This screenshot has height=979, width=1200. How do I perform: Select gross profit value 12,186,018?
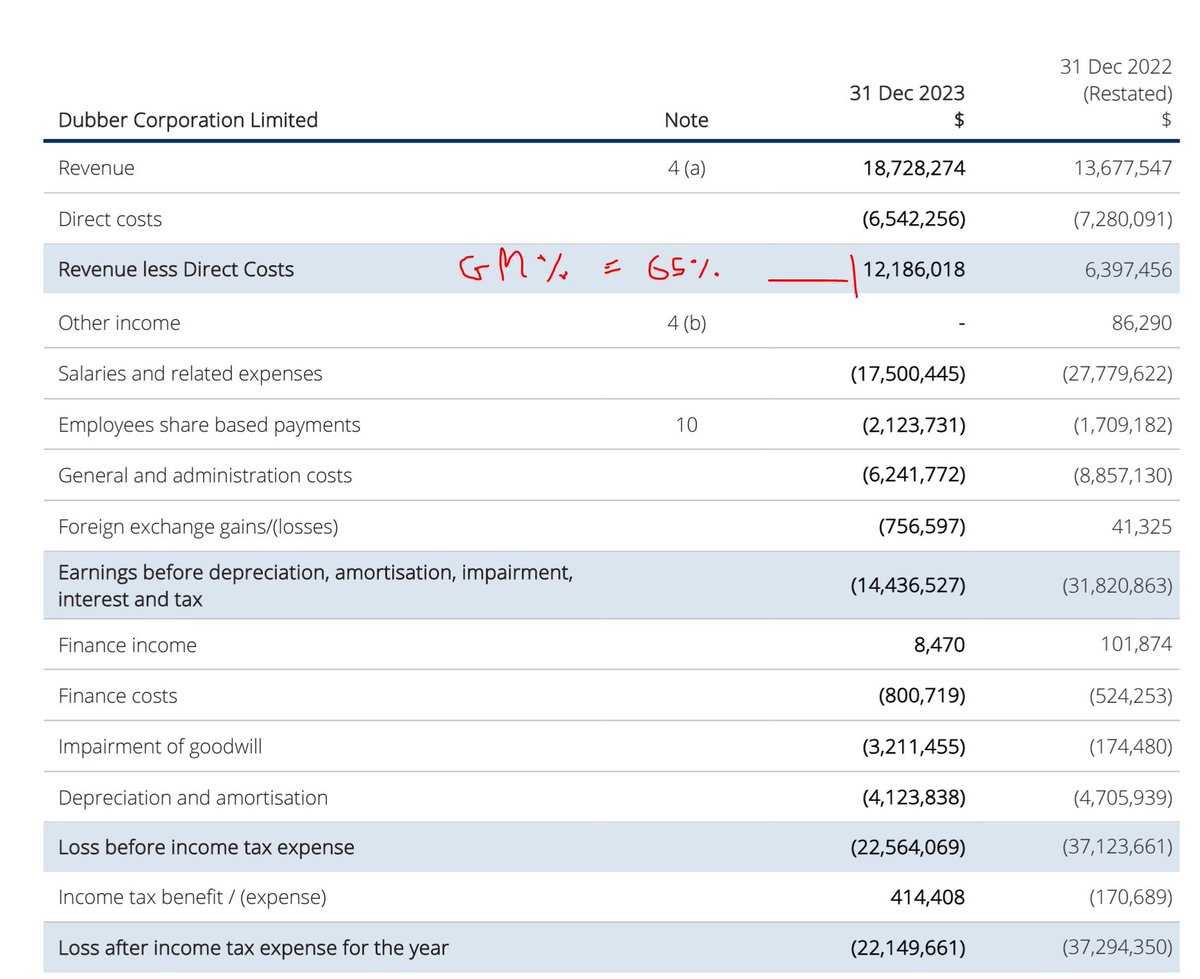coord(913,269)
